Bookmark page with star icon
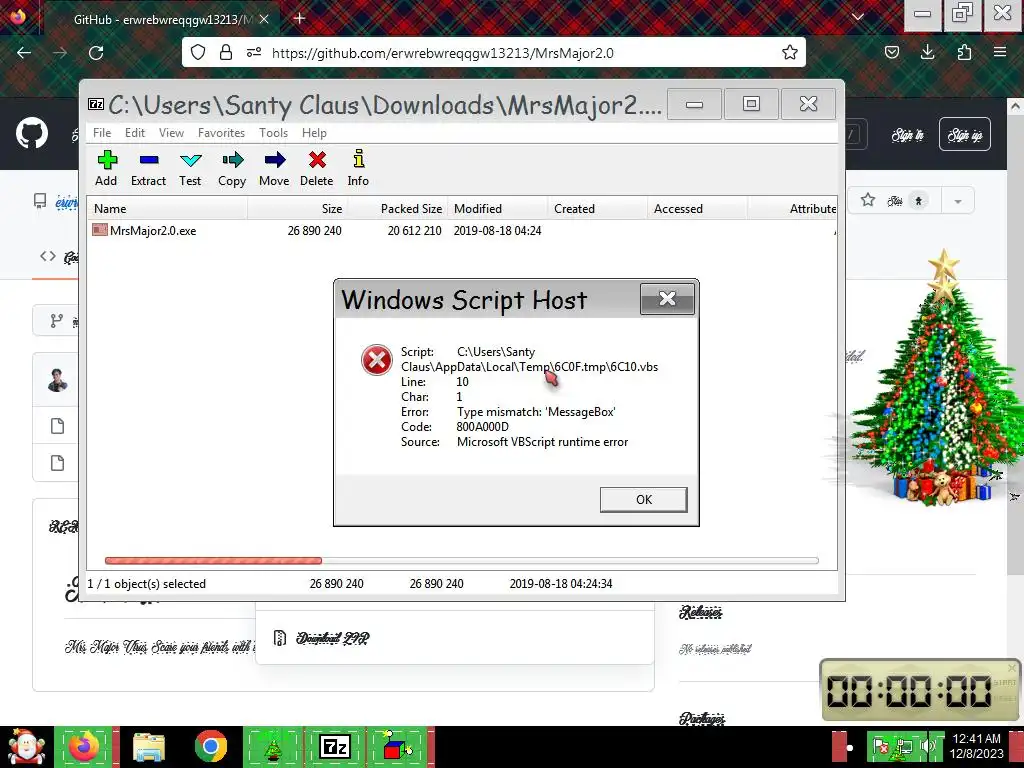This screenshot has width=1024, height=768. [790, 52]
